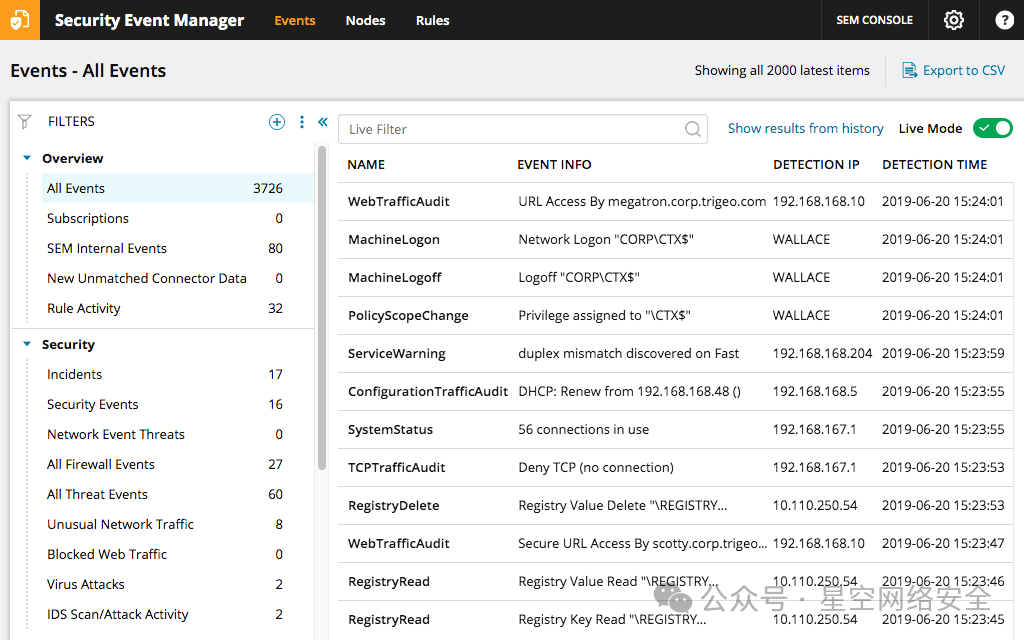This screenshot has width=1024, height=640.
Task: Switch to the Events tab
Action: 295,20
